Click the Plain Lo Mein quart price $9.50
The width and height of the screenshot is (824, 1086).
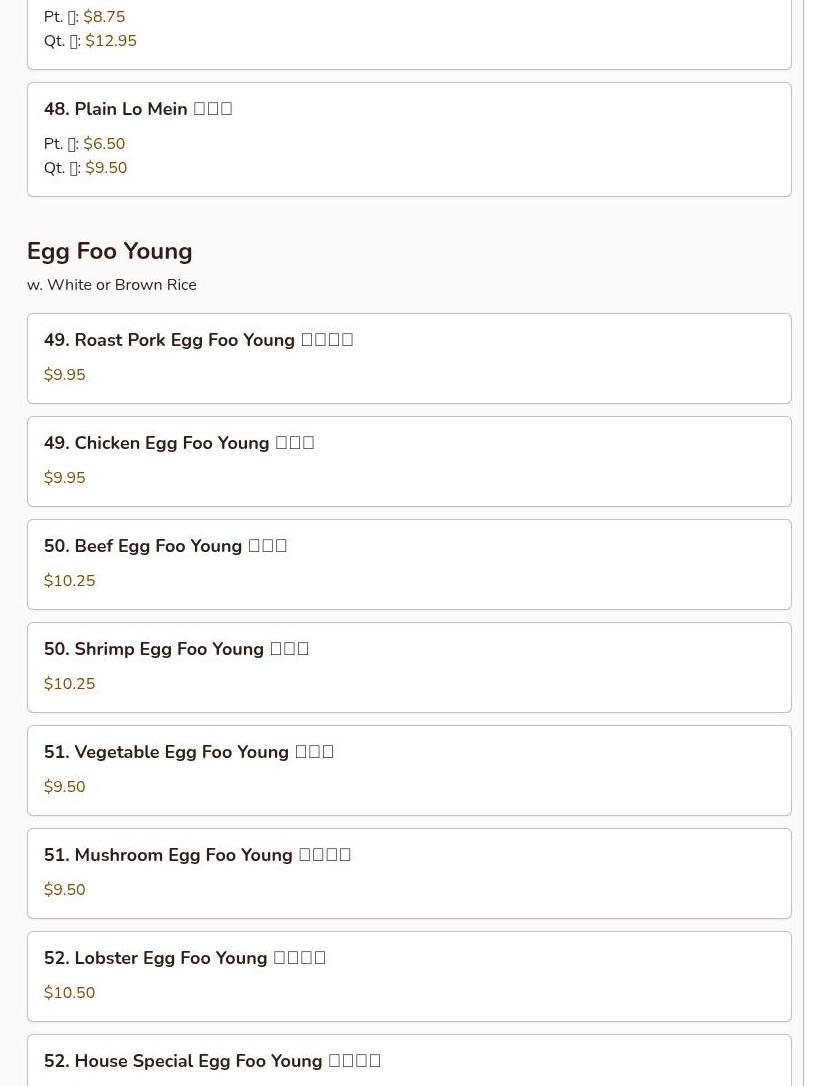pos(106,168)
